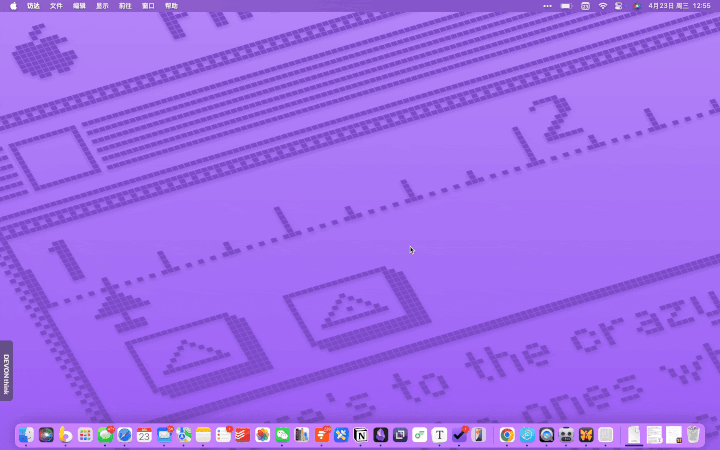720x450 pixels.
Task: Open the 访达 menu
Action: point(33,6)
